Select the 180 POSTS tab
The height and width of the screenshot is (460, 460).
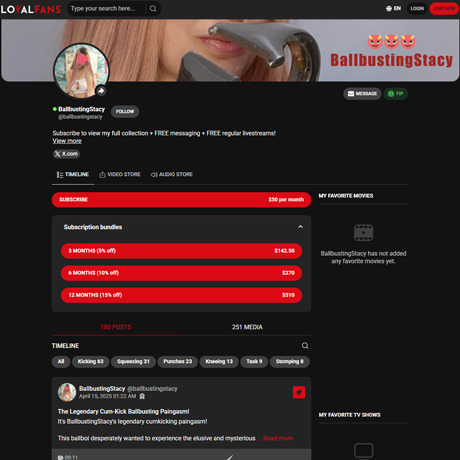[x=116, y=327]
